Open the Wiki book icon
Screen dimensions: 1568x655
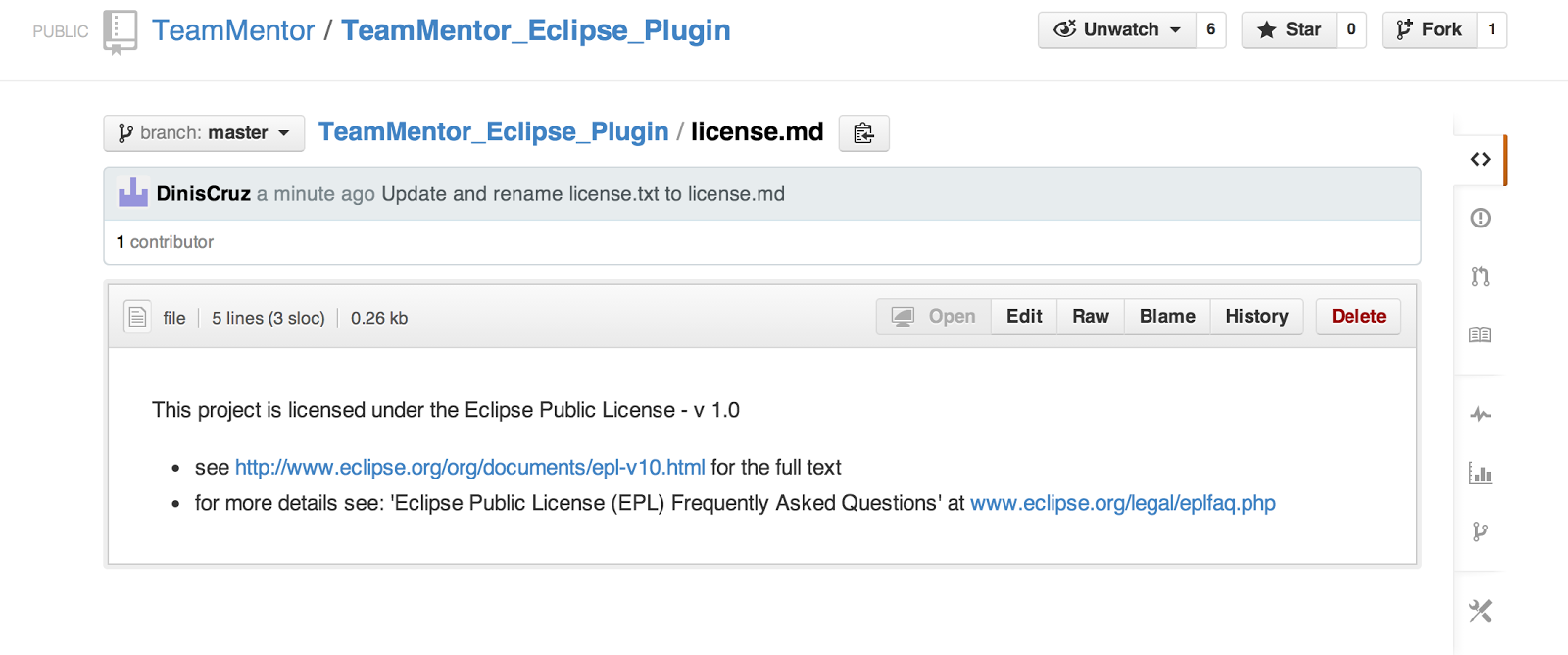point(1480,335)
